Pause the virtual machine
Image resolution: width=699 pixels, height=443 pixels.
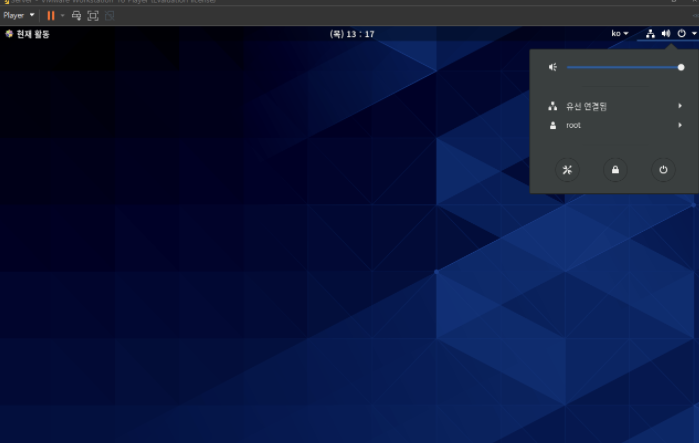pos(51,16)
